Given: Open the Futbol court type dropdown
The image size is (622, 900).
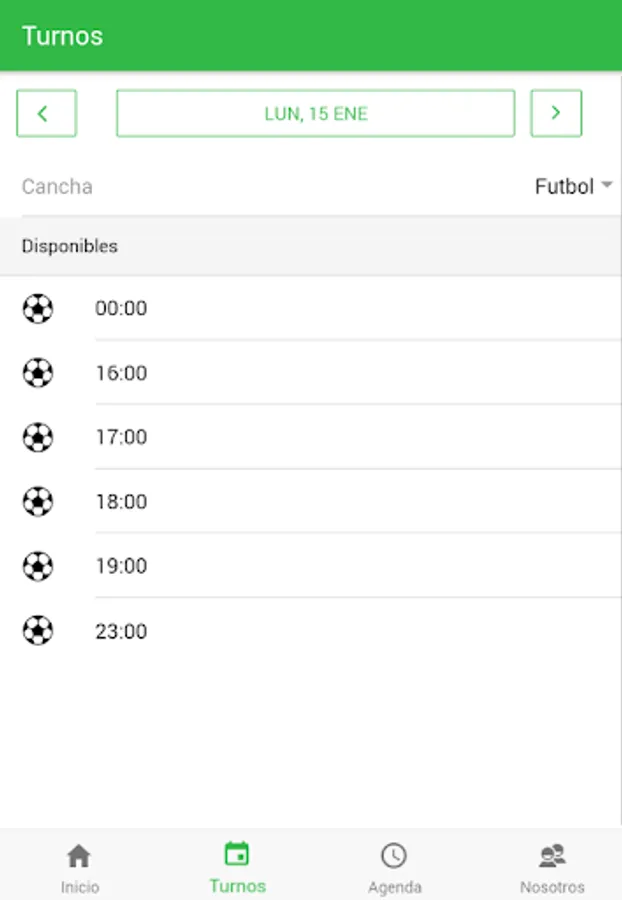Looking at the screenshot, I should (x=573, y=187).
